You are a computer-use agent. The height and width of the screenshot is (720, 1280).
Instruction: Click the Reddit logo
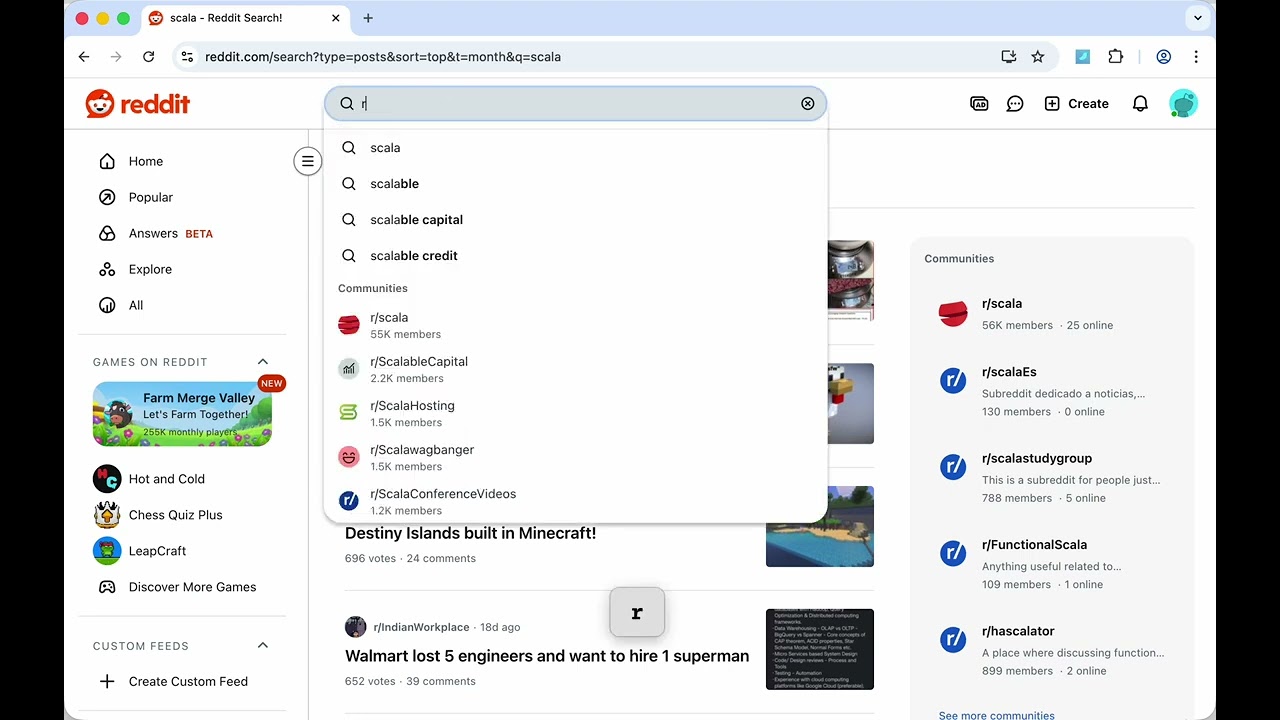coord(137,104)
